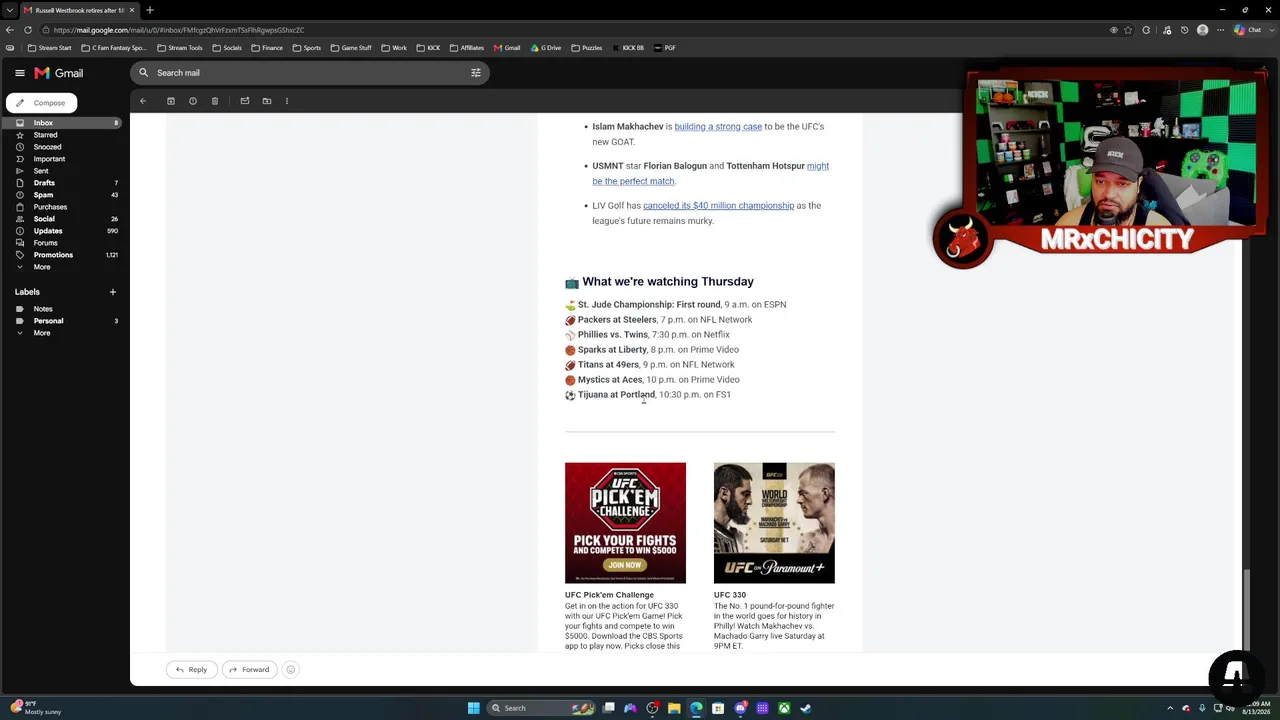
Task: Open the Sports bookmark folder
Action: (307, 48)
